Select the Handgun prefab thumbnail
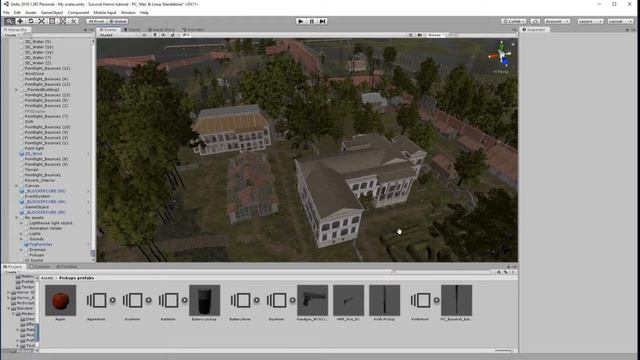This screenshot has height=360, width=640. [313, 300]
